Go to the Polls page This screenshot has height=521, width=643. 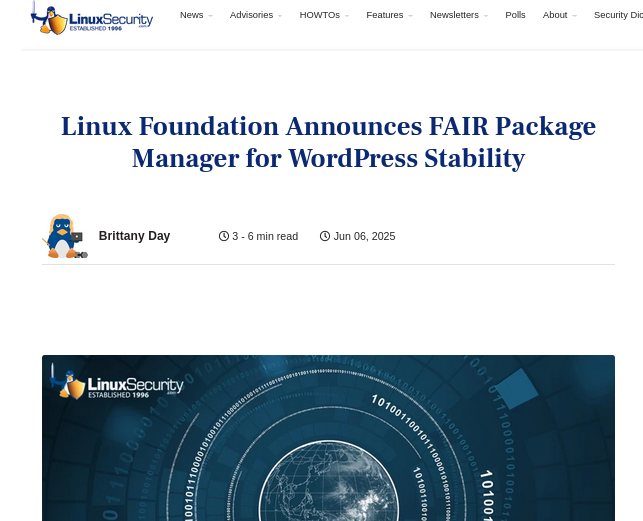(515, 15)
